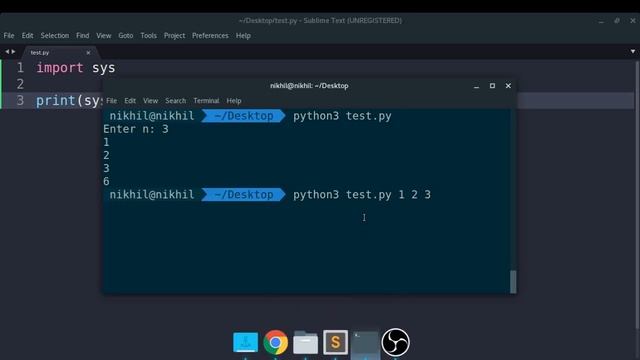Image resolution: width=640 pixels, height=360 pixels.
Task: Open the terminal File menu
Action: 111,100
